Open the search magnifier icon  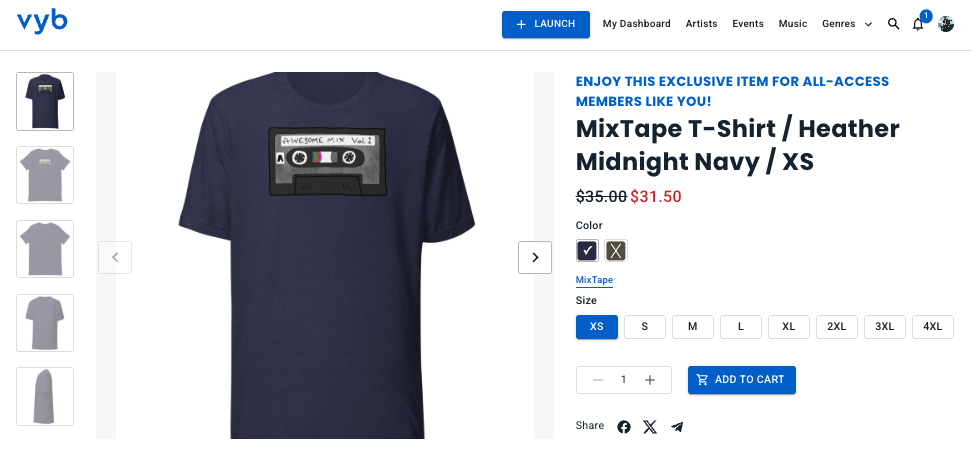coord(894,24)
